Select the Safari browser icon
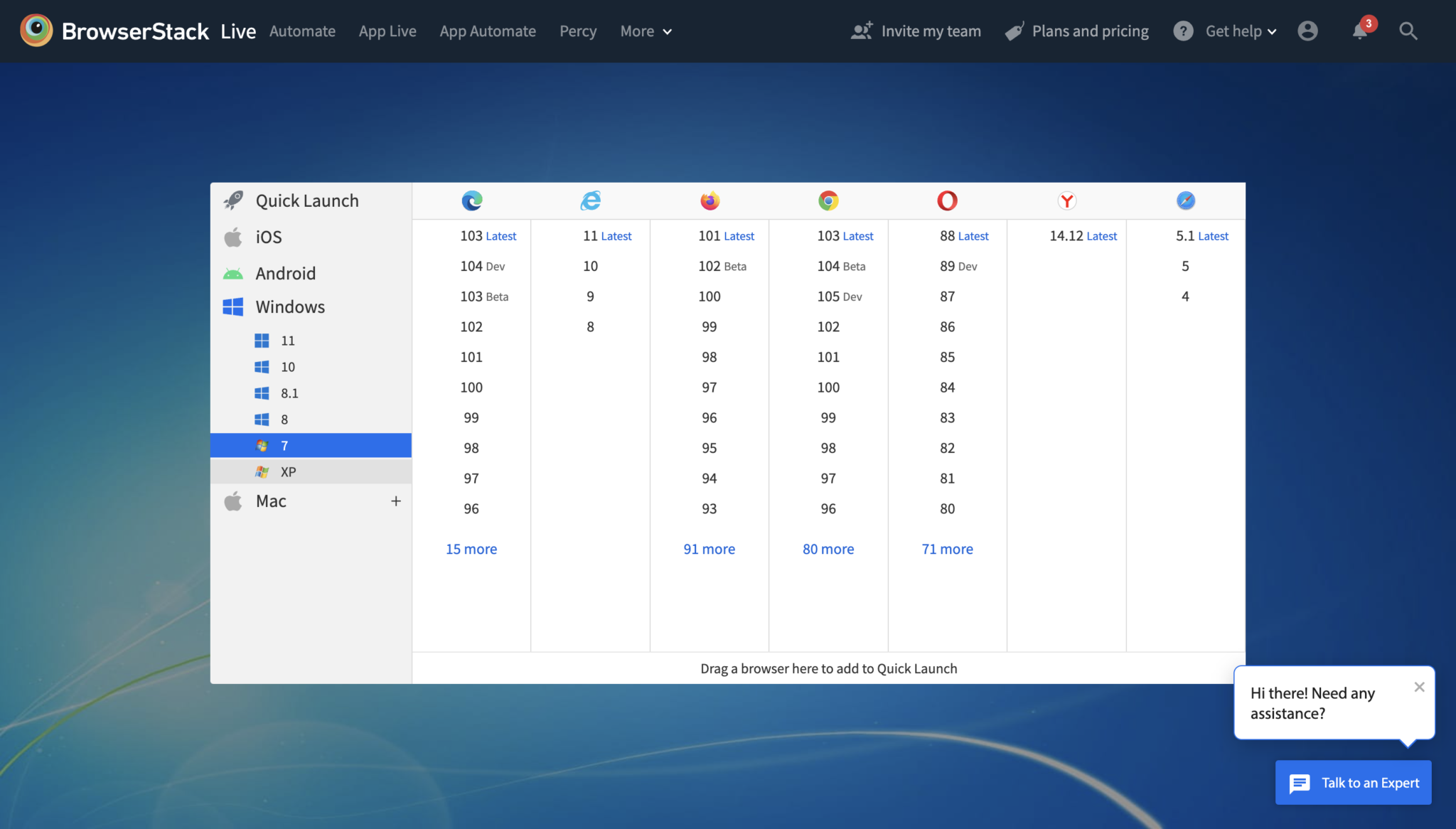 point(1184,200)
